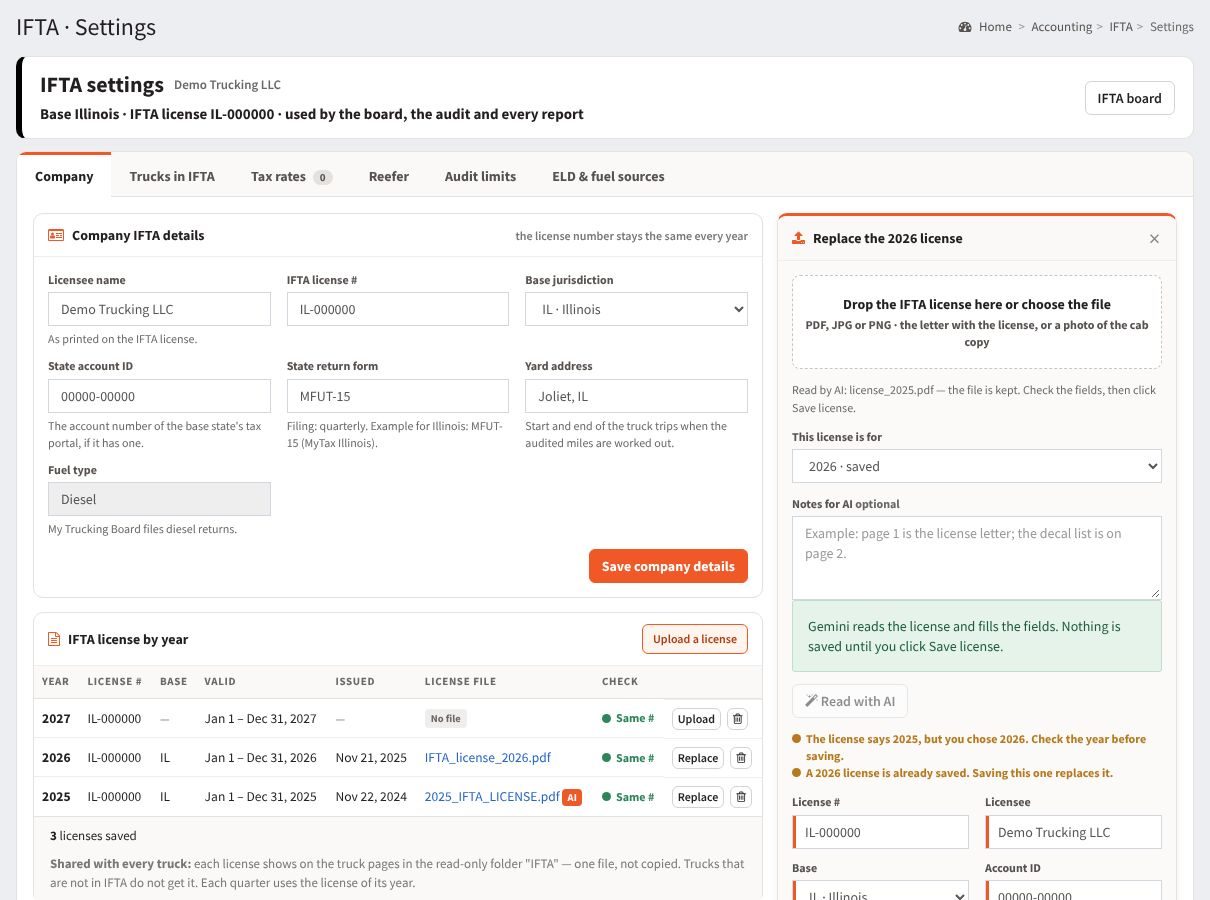Open the IFTA_license_2026.pdf file link
Image resolution: width=1210 pixels, height=900 pixels.
click(x=488, y=758)
